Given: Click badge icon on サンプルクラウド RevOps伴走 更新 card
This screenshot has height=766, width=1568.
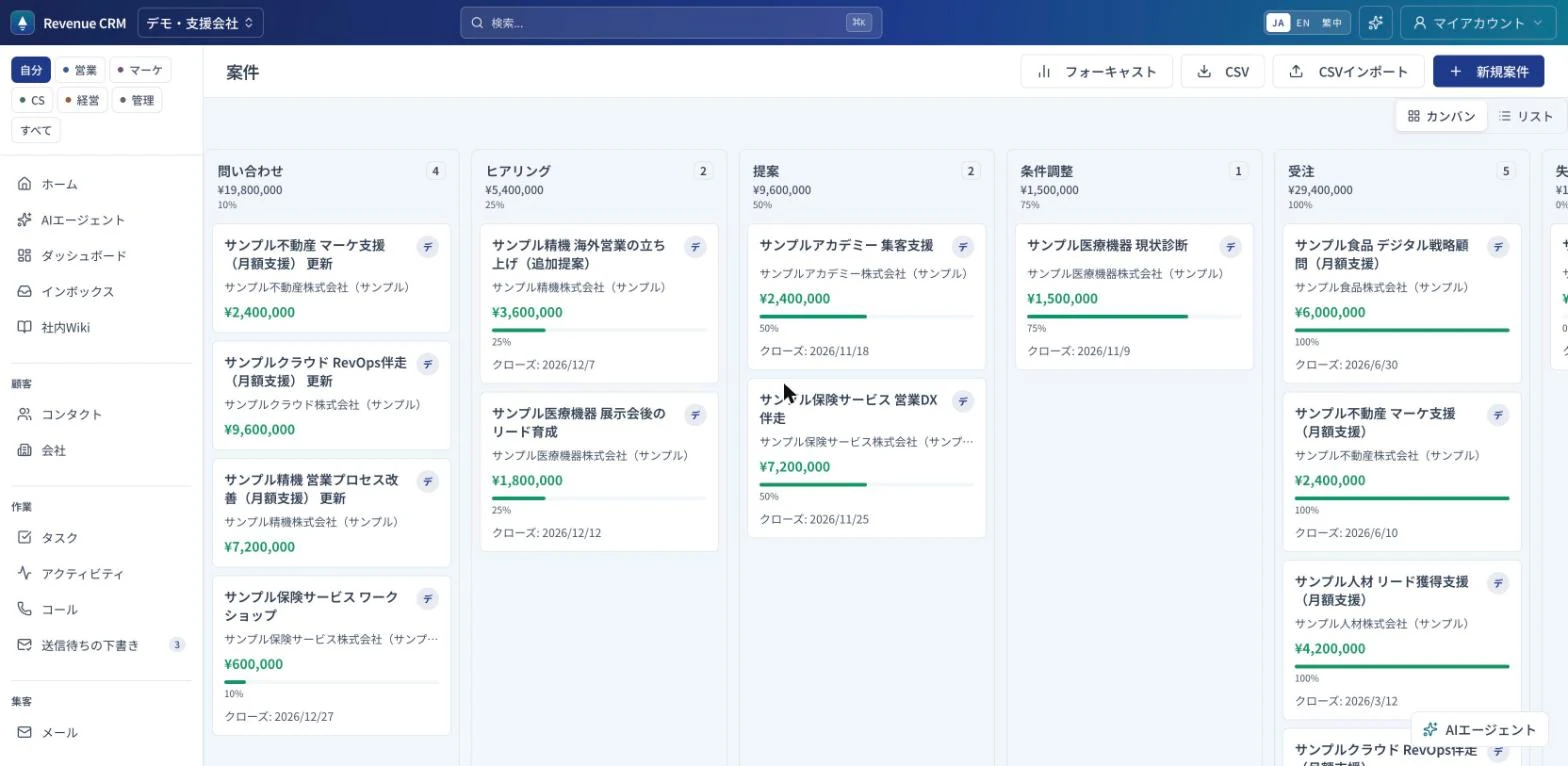Looking at the screenshot, I should (428, 364).
